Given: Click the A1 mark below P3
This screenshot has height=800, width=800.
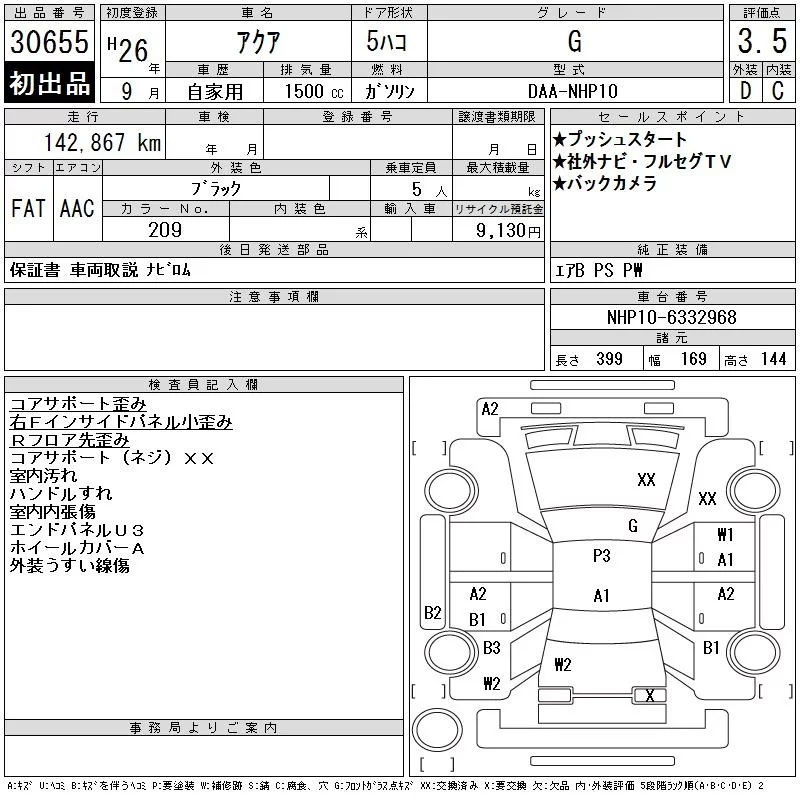Looking at the screenshot, I should (x=602, y=595).
